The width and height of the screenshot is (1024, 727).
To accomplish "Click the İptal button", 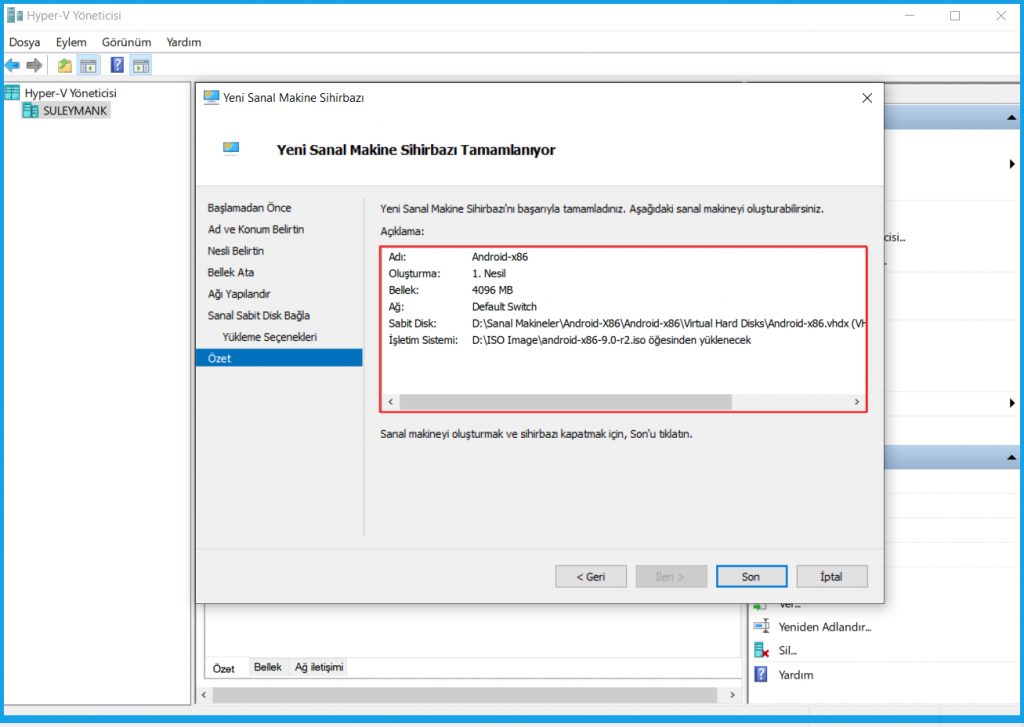I will 832,577.
